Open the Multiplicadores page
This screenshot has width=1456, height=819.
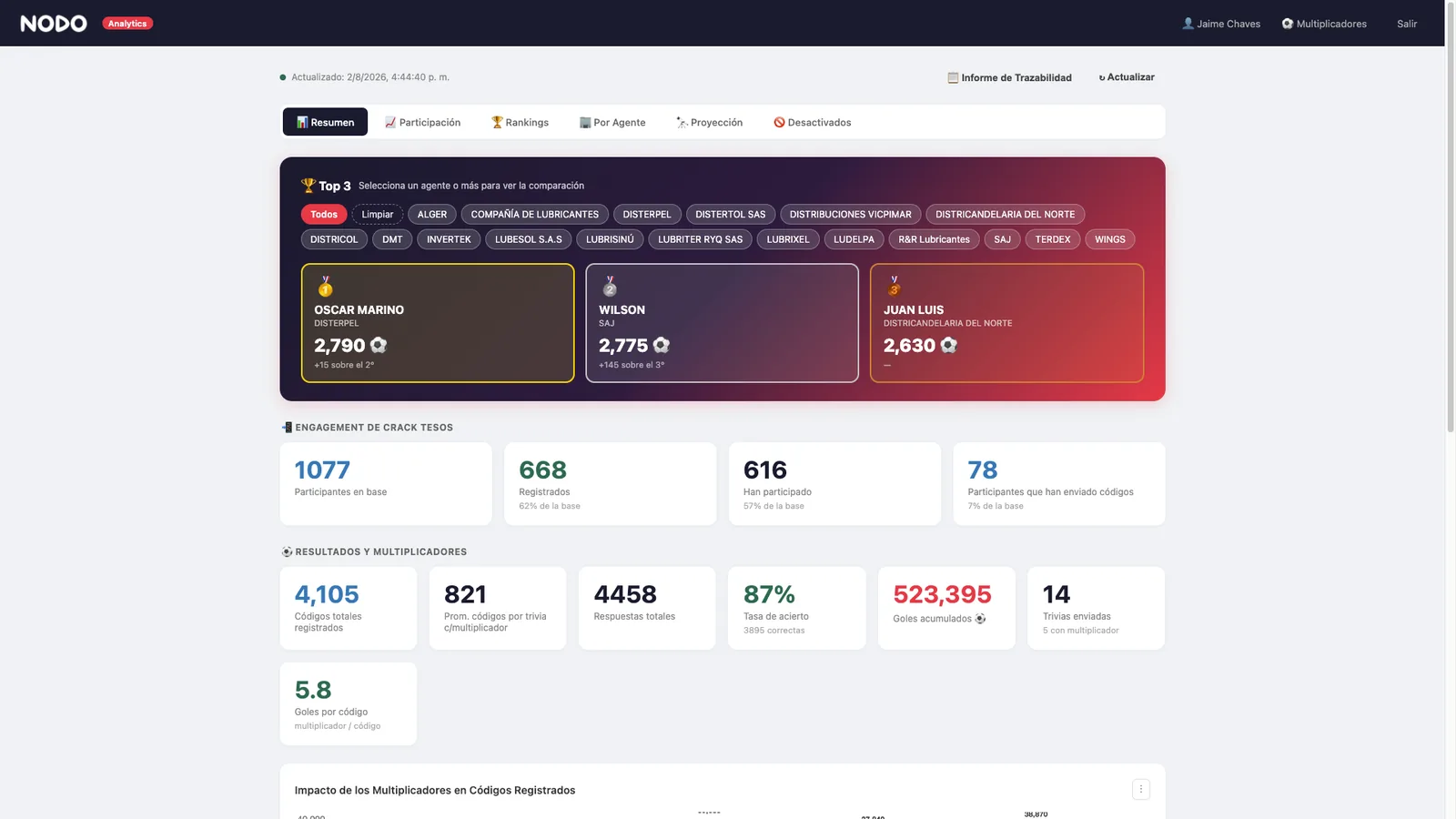coord(1324,24)
